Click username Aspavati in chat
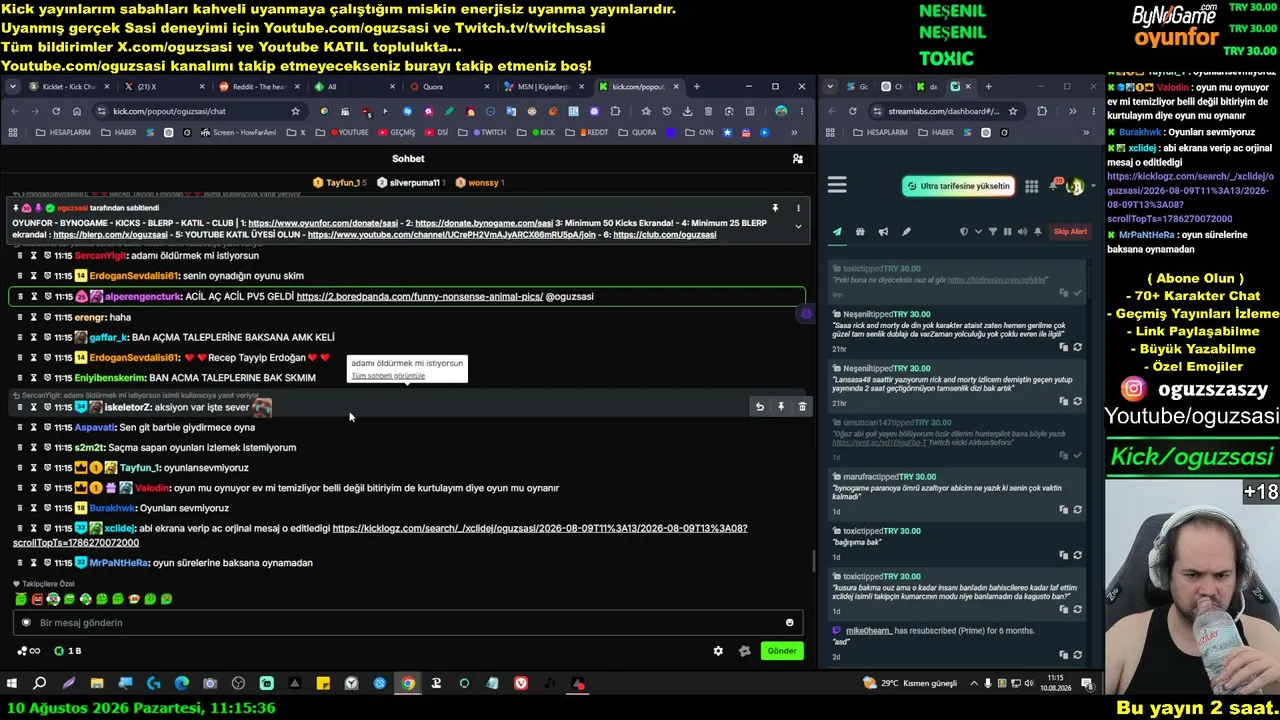The width and height of the screenshot is (1280, 720). point(95,428)
